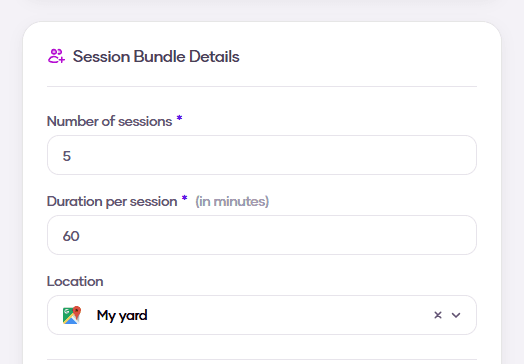Click the (in minutes) hint text

[x=232, y=202]
